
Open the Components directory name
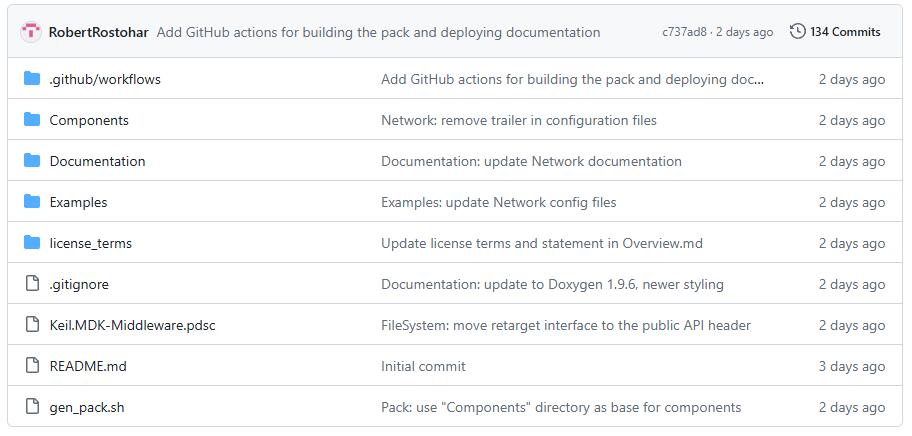pyautogui.click(x=89, y=120)
